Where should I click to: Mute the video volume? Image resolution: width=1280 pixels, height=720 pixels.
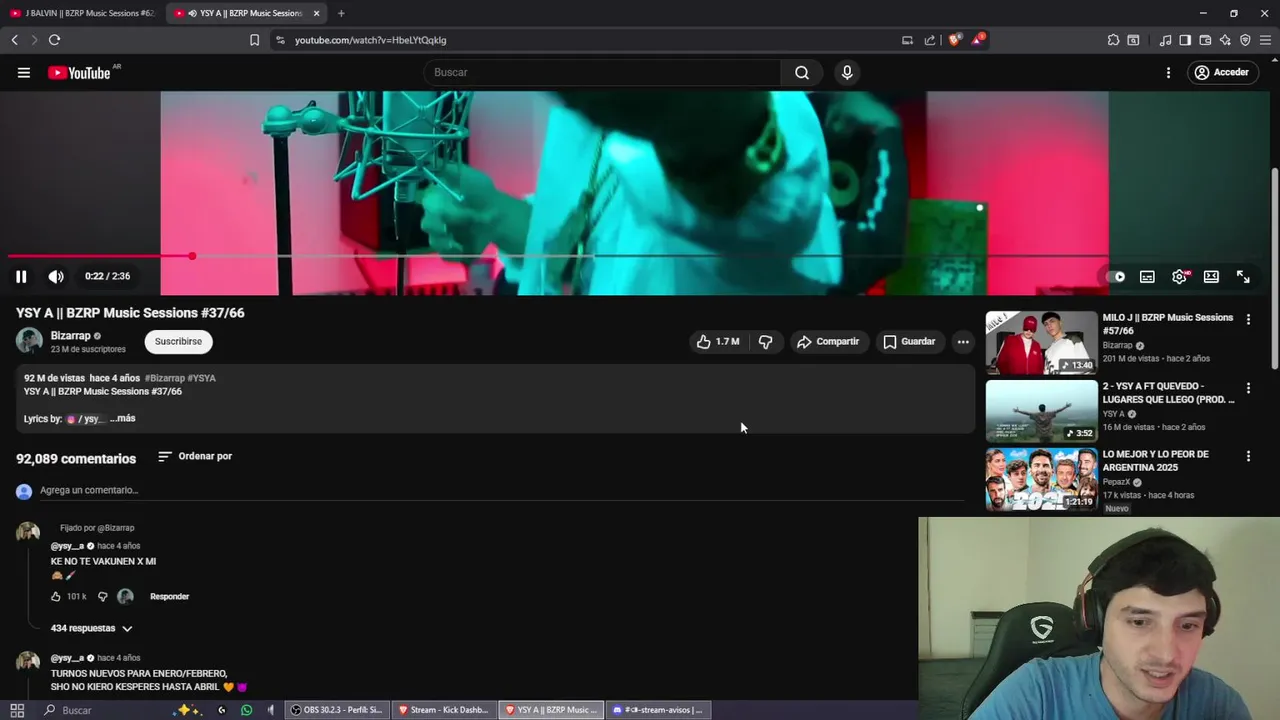tap(56, 277)
